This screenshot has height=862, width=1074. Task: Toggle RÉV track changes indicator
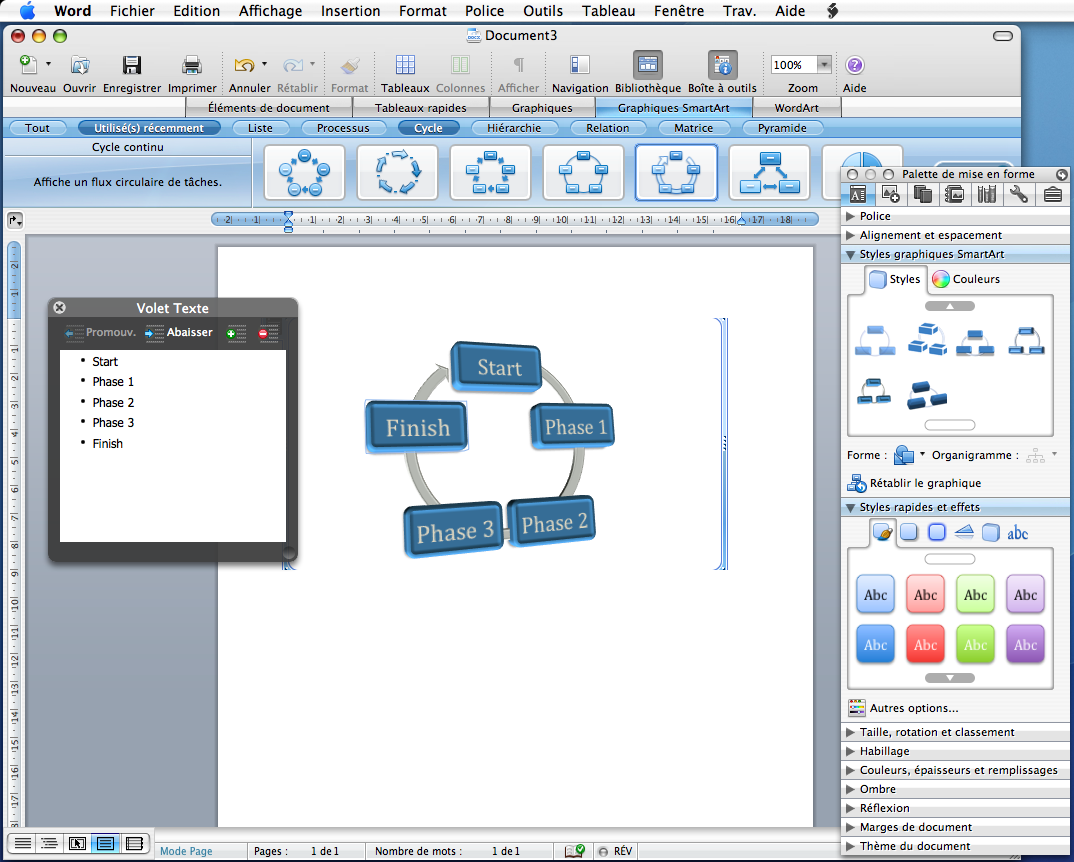[x=615, y=851]
